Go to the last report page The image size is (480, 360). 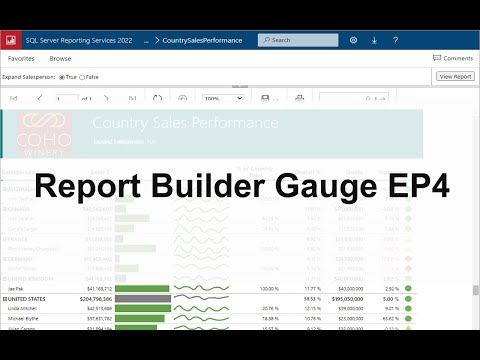click(132, 98)
